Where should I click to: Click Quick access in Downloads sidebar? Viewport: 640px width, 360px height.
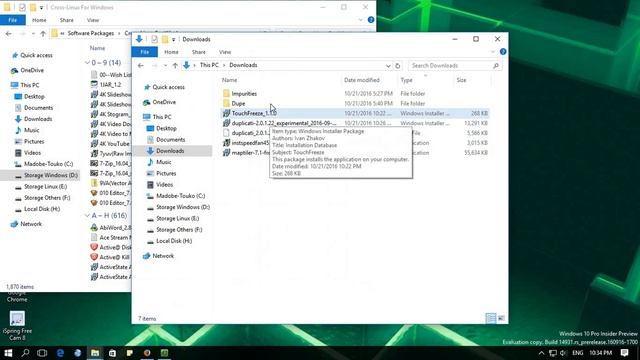pos(168,87)
